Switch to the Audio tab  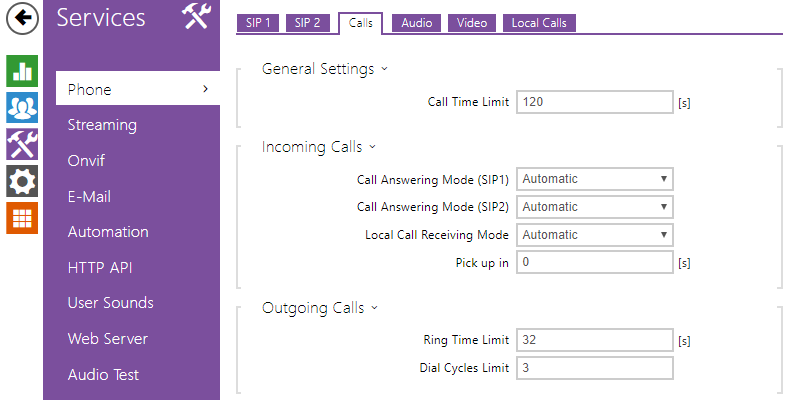pos(416,23)
